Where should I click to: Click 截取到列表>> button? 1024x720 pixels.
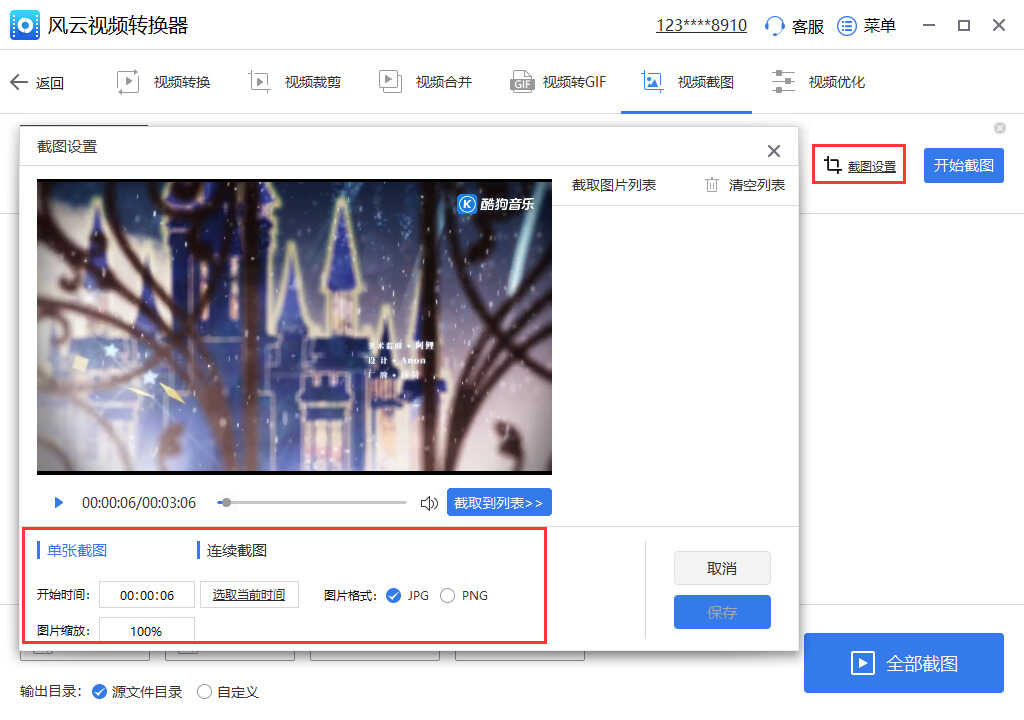[x=499, y=502]
